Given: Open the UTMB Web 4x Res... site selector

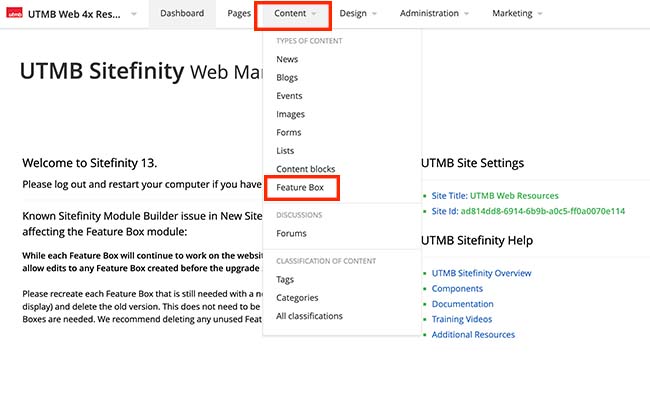Looking at the screenshot, I should 82,14.
